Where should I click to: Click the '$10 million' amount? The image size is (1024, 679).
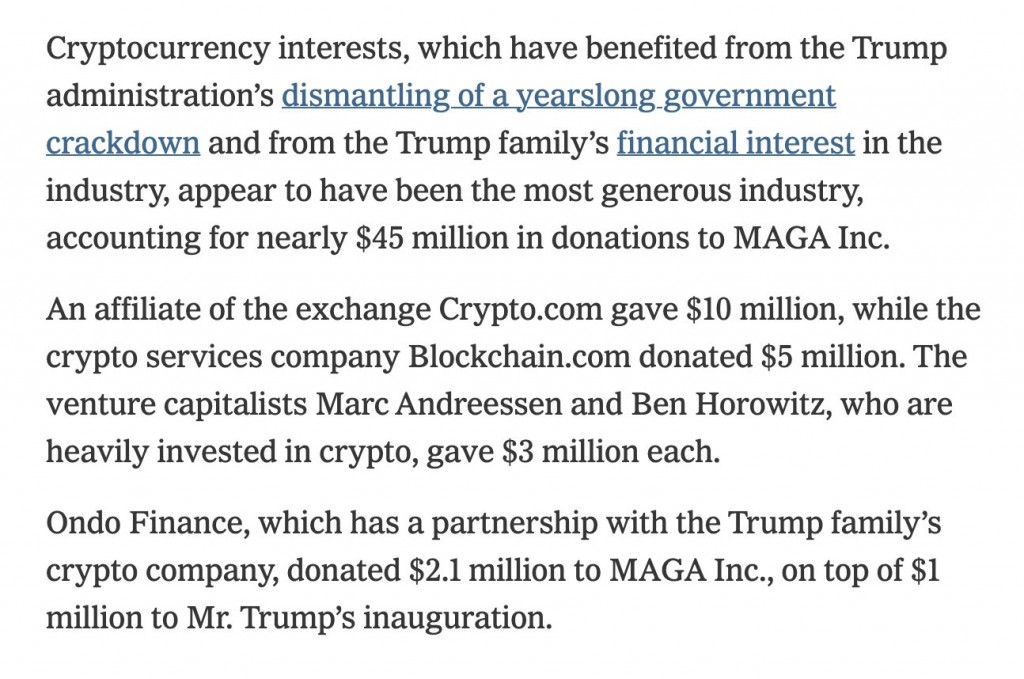(x=762, y=309)
